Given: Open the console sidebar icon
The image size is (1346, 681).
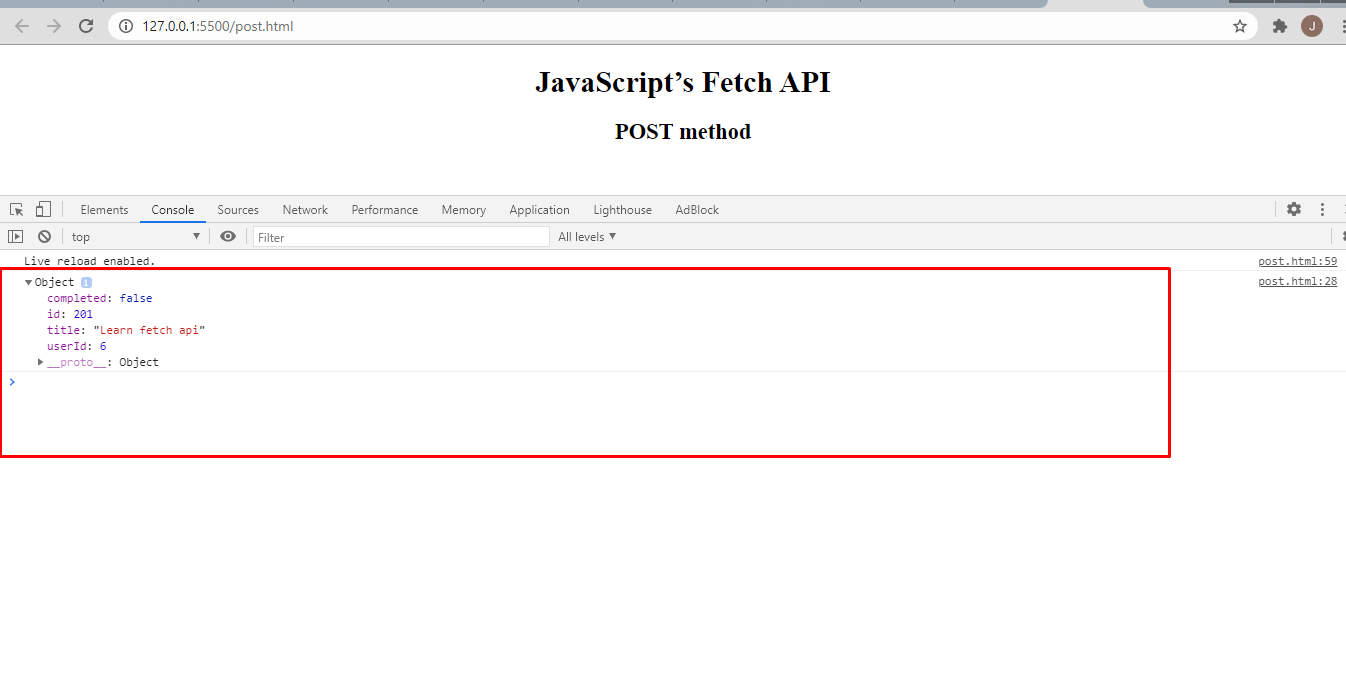Looking at the screenshot, I should click(x=16, y=236).
